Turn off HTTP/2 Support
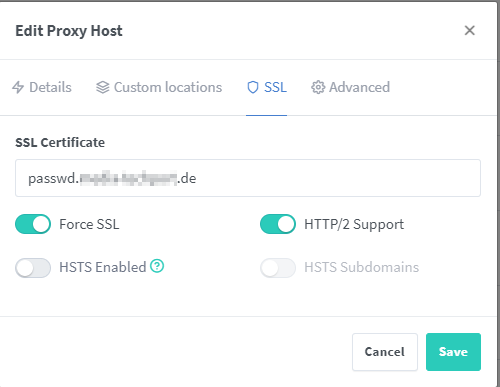500x387 pixels. [278, 224]
